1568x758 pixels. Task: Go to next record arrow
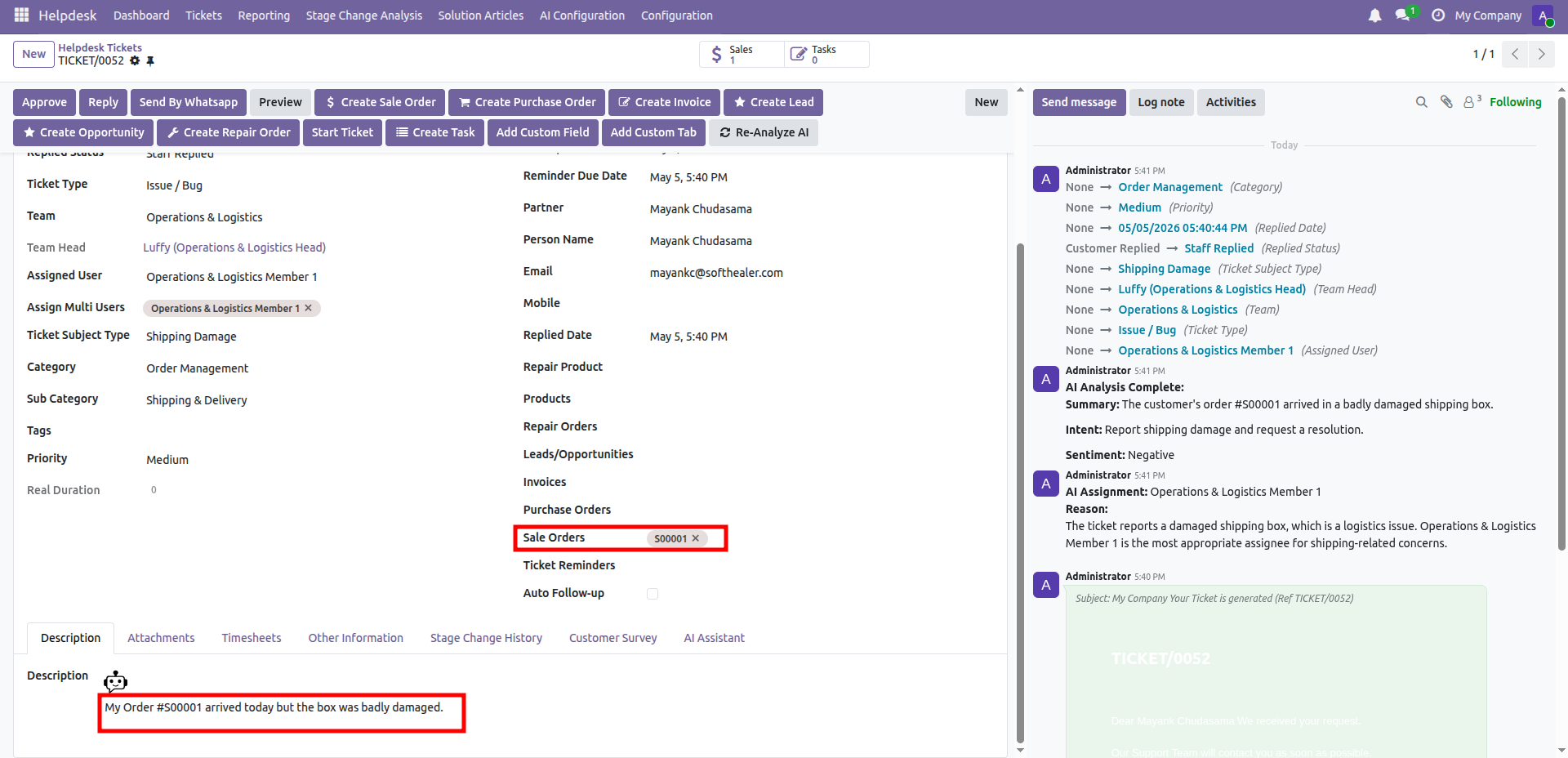pyautogui.click(x=1541, y=54)
